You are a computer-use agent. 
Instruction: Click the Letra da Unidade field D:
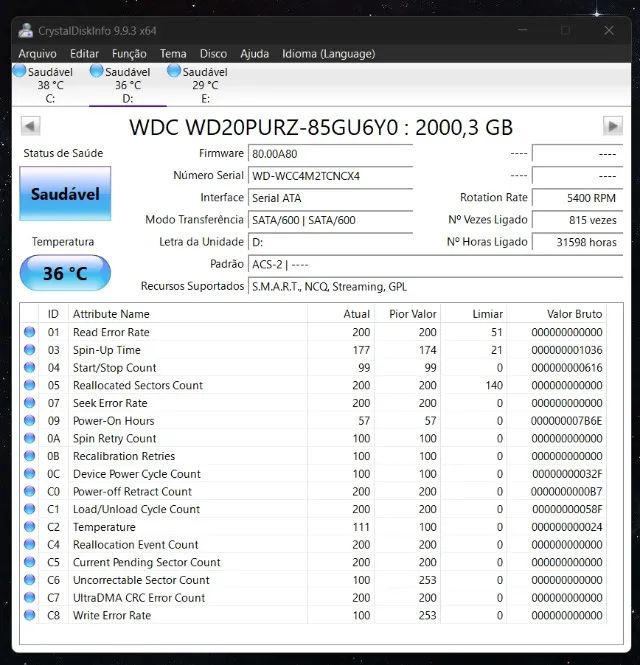(330, 242)
